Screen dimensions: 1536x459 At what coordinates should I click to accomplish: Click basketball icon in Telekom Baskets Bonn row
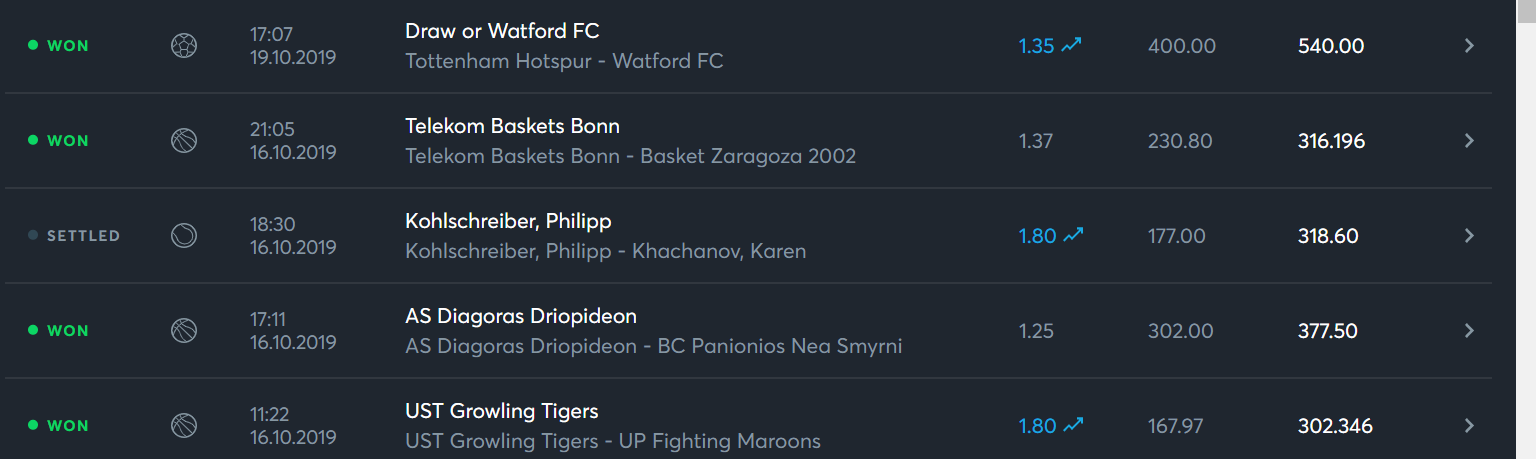pos(184,141)
